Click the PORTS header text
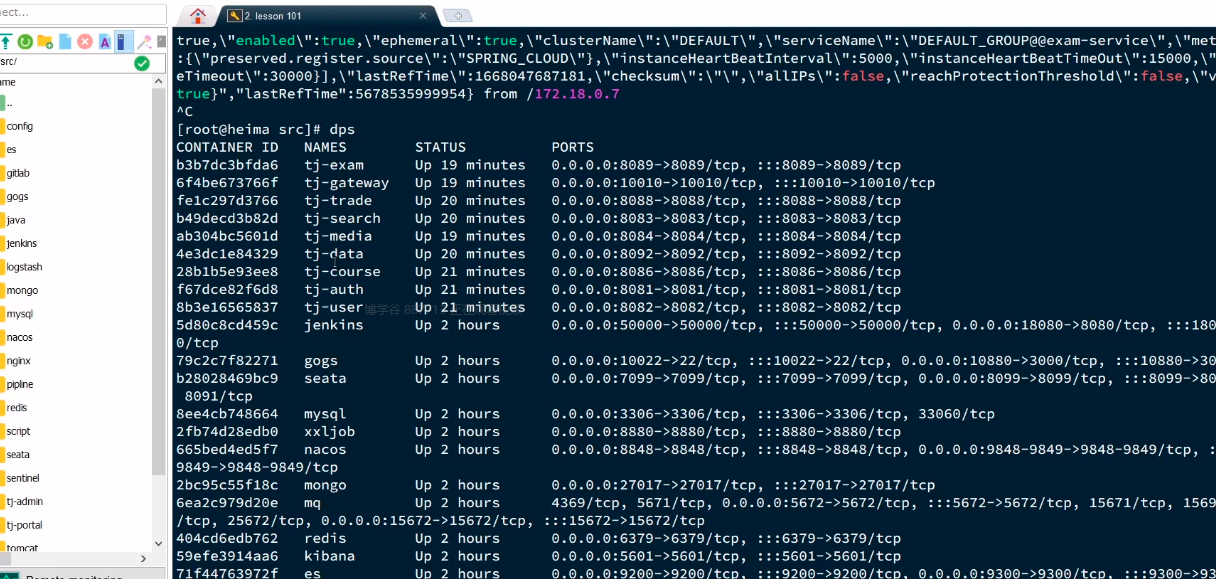Image resolution: width=1216 pixels, height=579 pixels. 572,147
